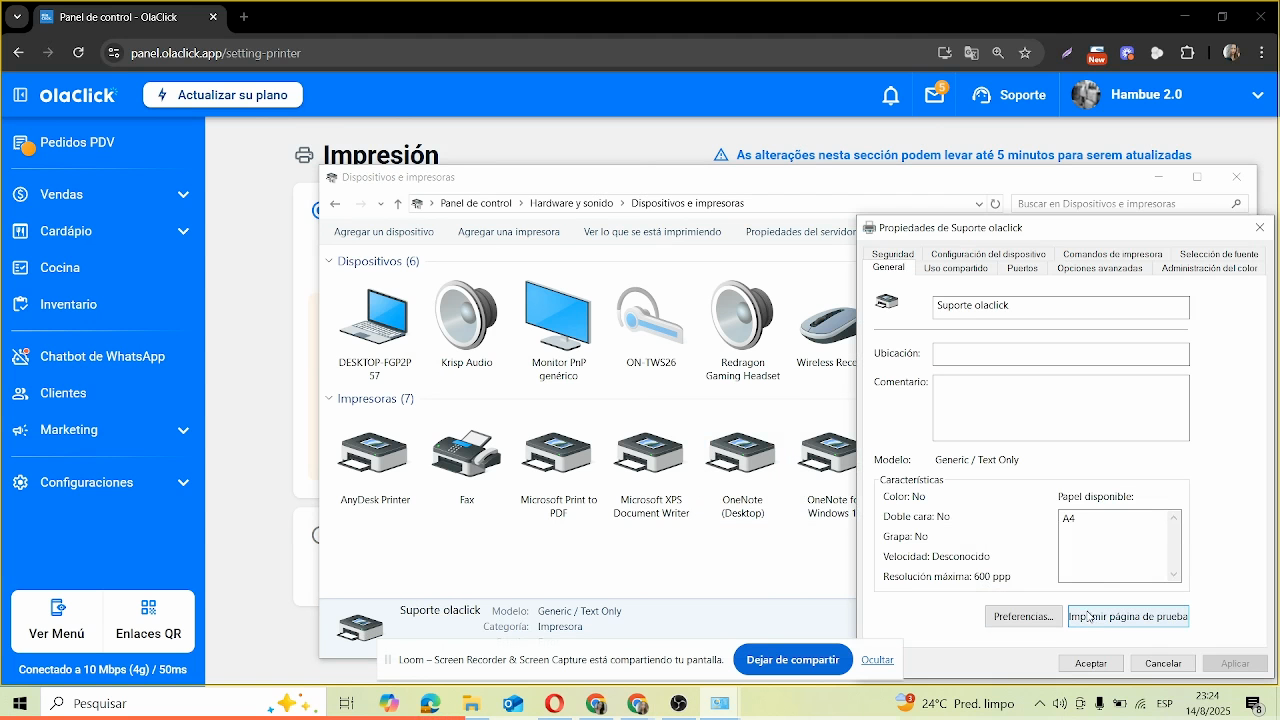Click the Ubicación text field
Image resolution: width=1280 pixels, height=720 pixels.
(x=1061, y=354)
